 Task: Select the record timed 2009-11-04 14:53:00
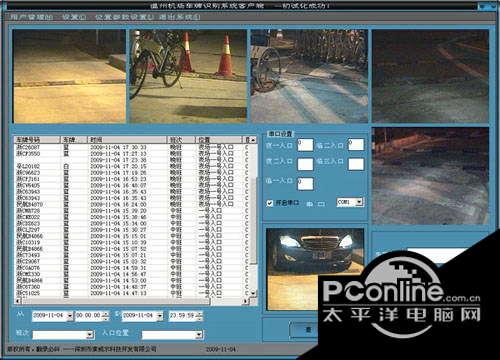pyautogui.click(x=133, y=281)
